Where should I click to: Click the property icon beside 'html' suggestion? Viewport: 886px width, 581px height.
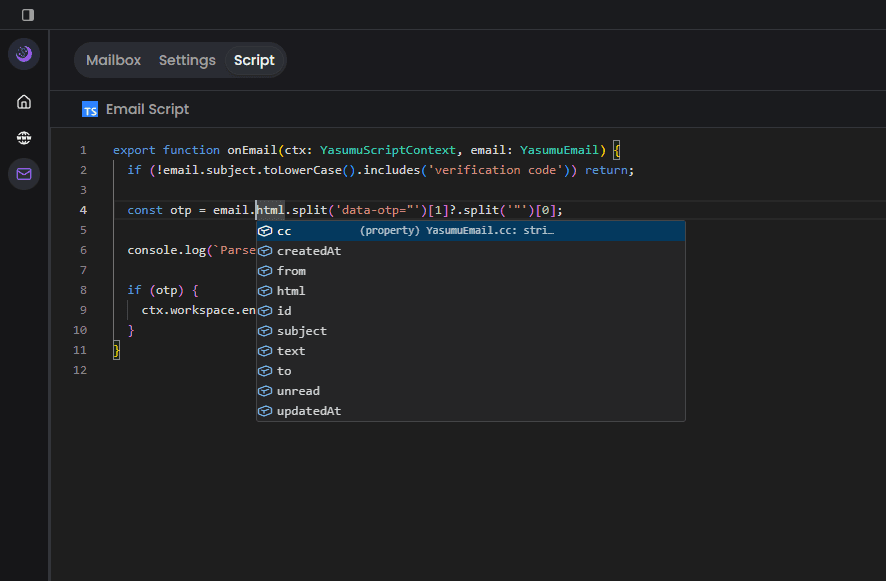click(x=267, y=290)
